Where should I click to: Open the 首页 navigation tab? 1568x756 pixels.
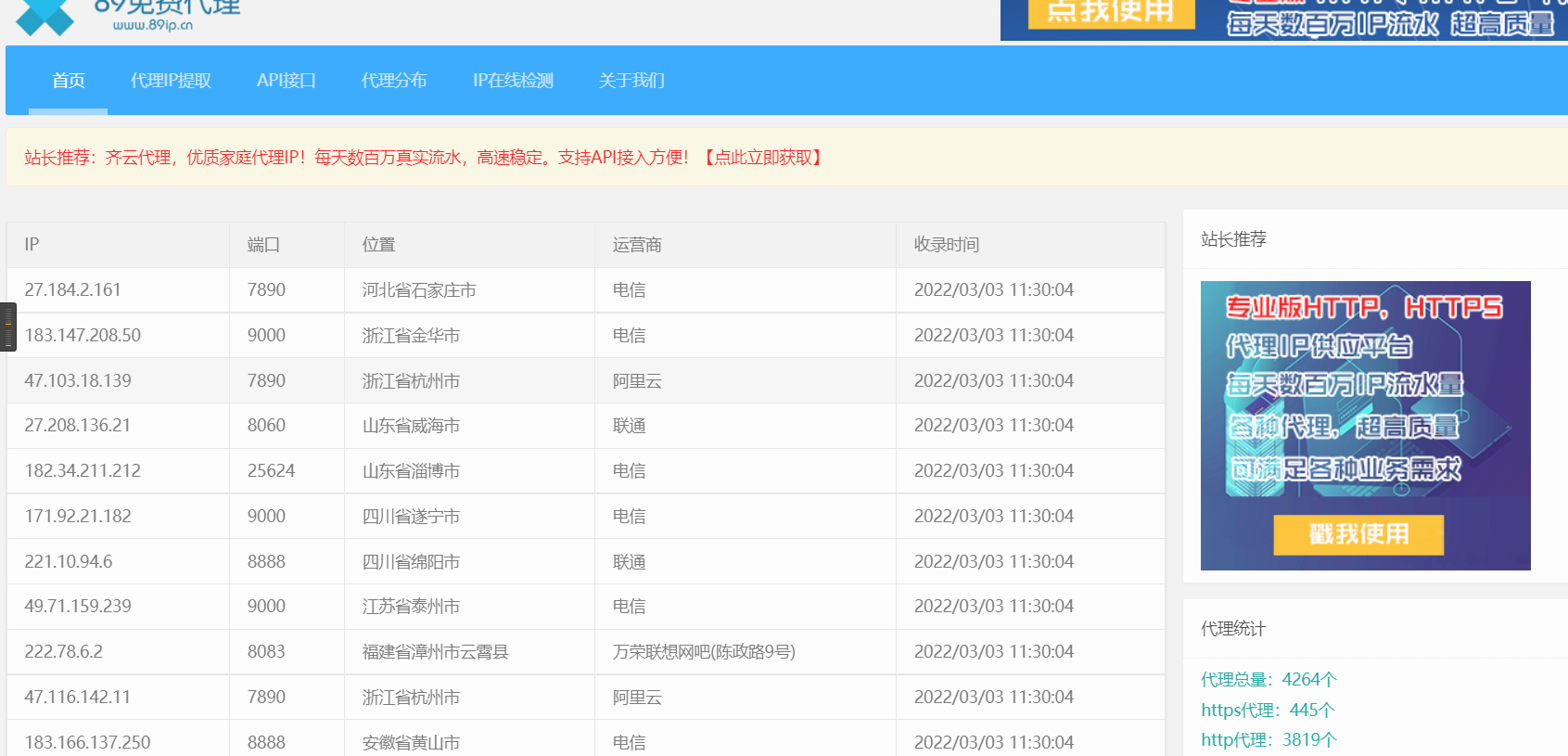(x=69, y=81)
